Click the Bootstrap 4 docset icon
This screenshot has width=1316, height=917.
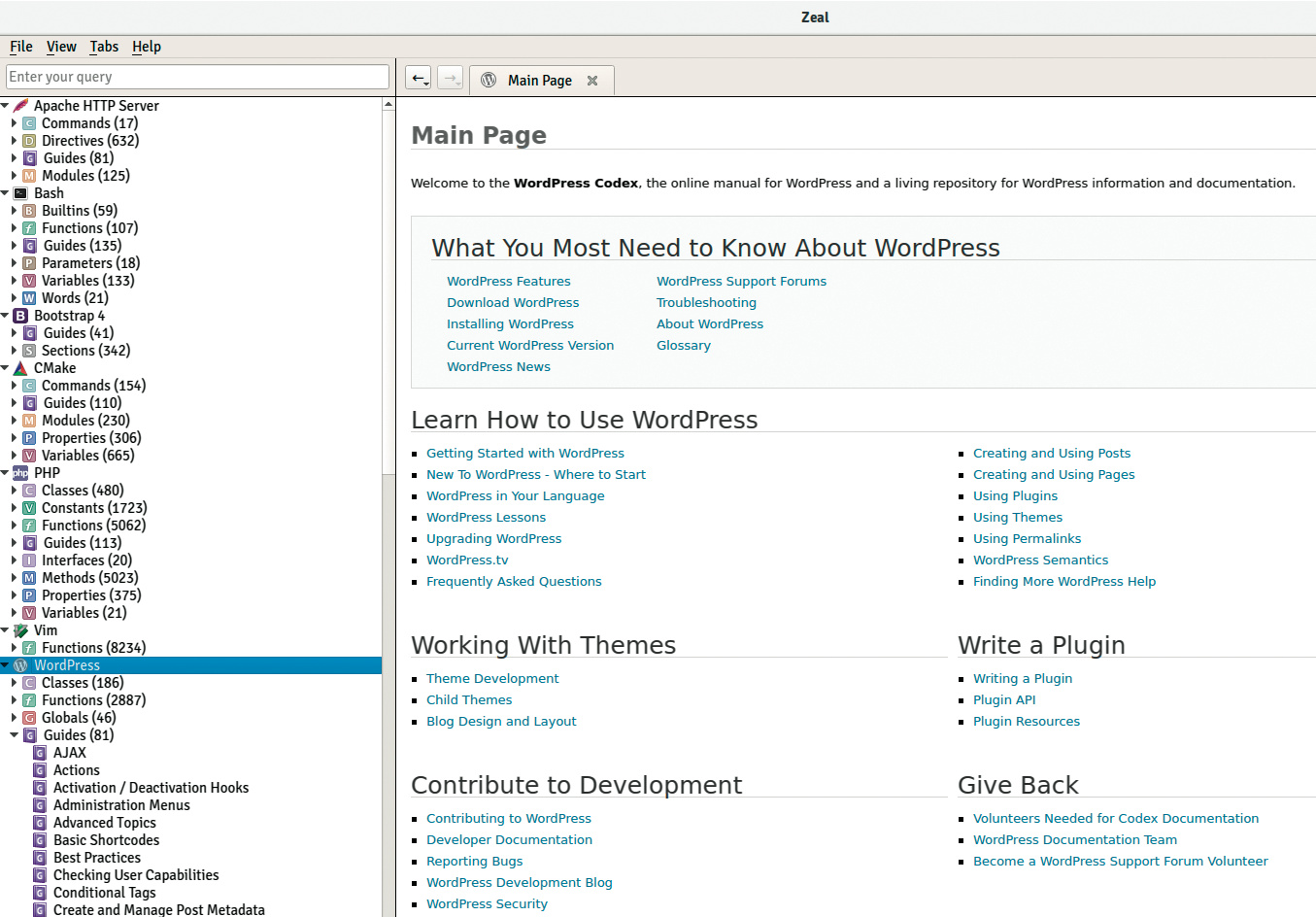[x=20, y=316]
